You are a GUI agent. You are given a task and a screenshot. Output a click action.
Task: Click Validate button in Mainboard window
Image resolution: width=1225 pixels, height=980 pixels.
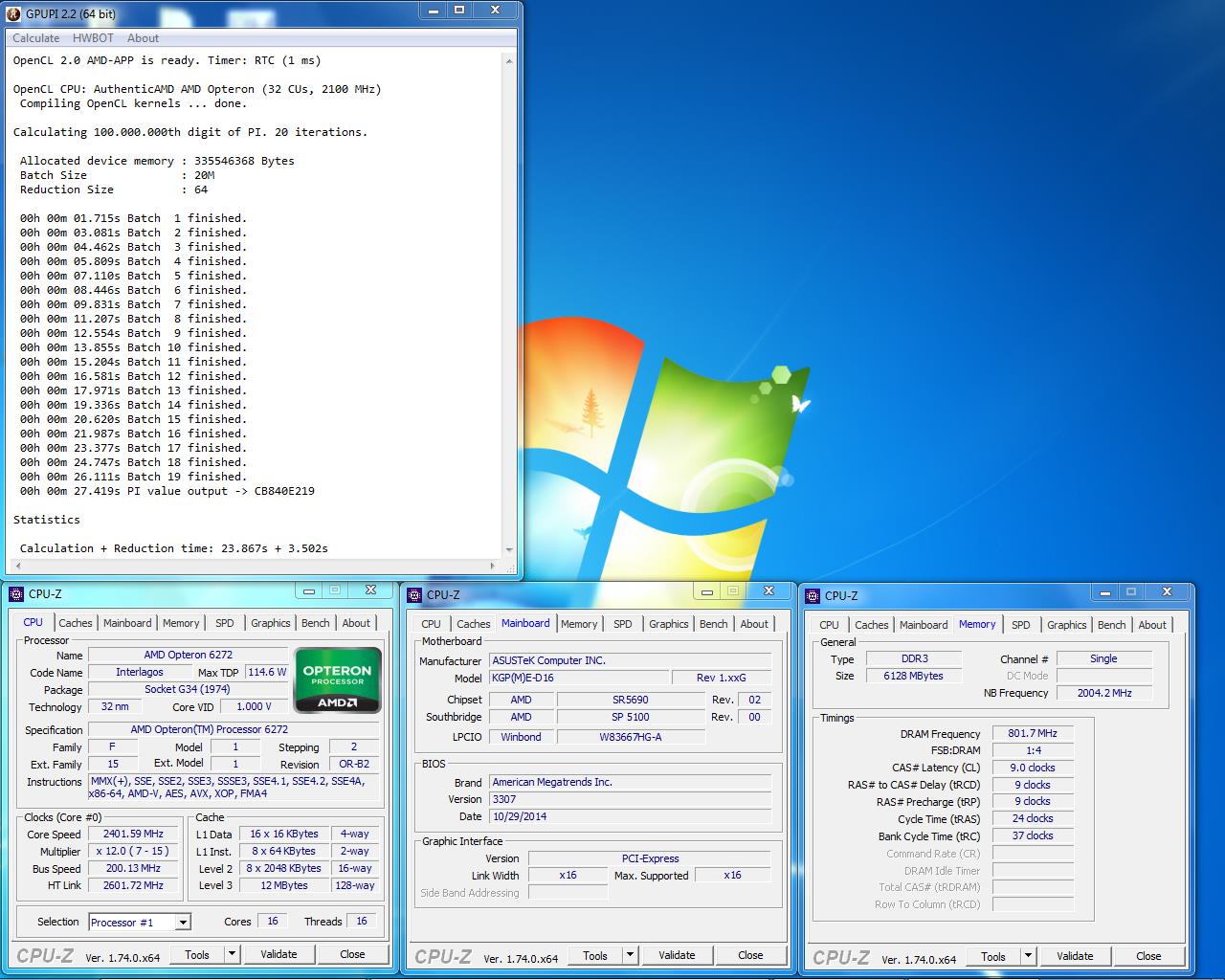point(677,955)
